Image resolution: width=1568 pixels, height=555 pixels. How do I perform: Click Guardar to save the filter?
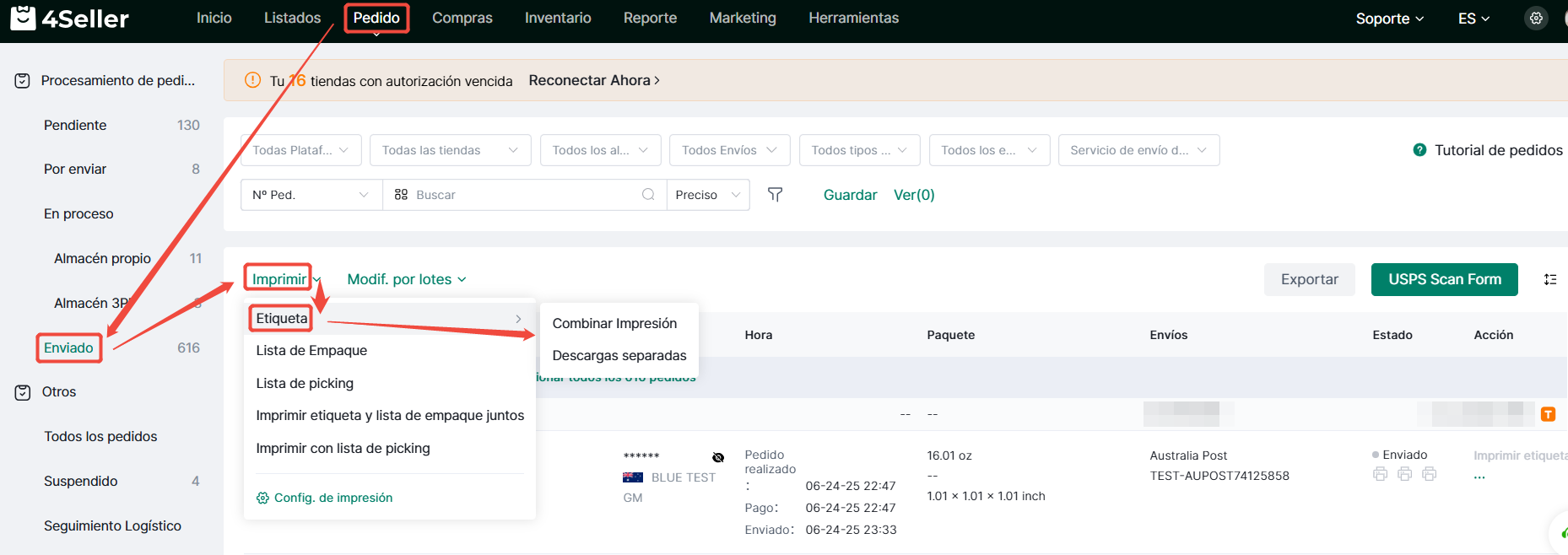[851, 195]
